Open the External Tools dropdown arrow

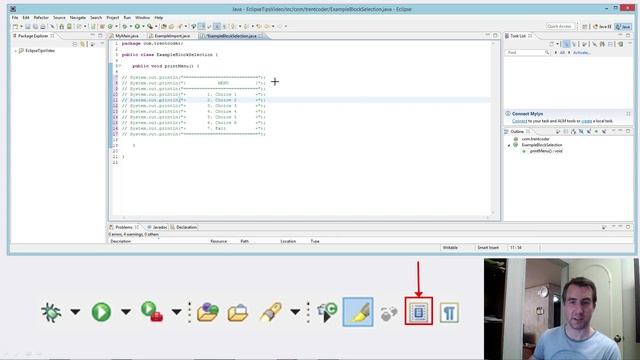(156, 27)
